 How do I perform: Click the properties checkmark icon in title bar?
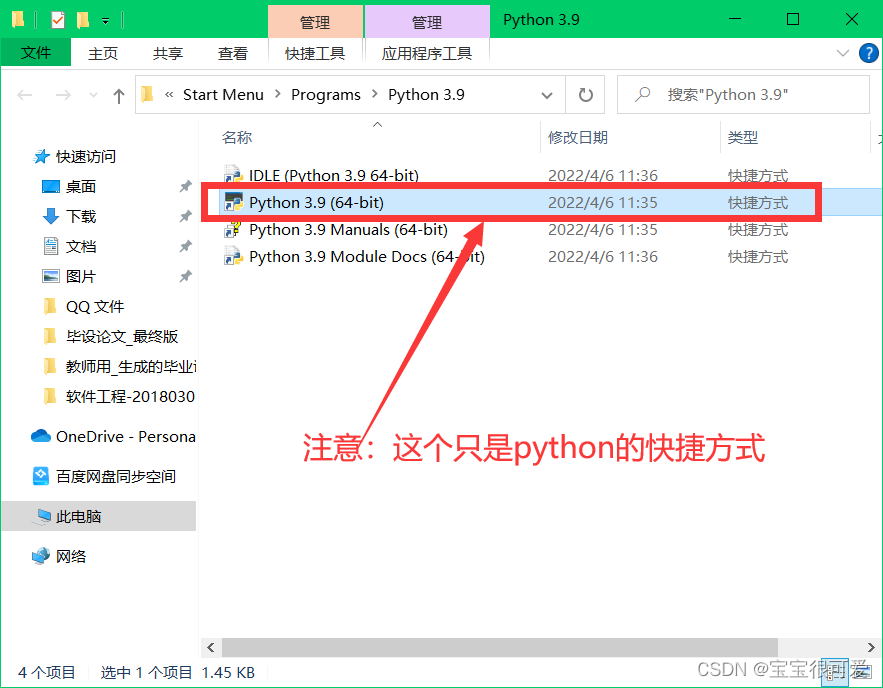point(57,20)
